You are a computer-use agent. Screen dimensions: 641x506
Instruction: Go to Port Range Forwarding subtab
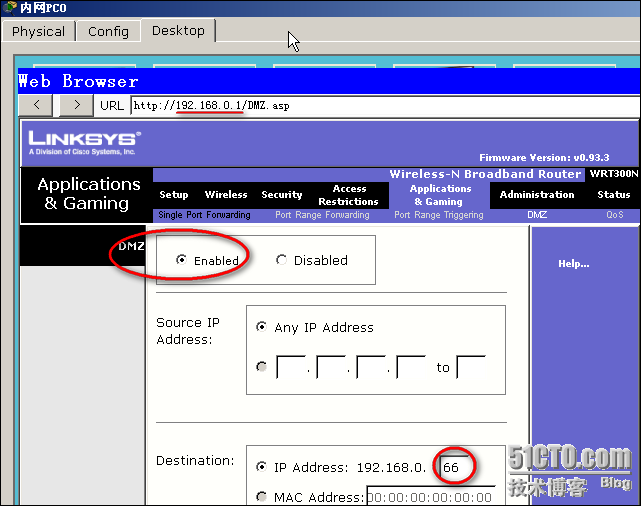(322, 215)
